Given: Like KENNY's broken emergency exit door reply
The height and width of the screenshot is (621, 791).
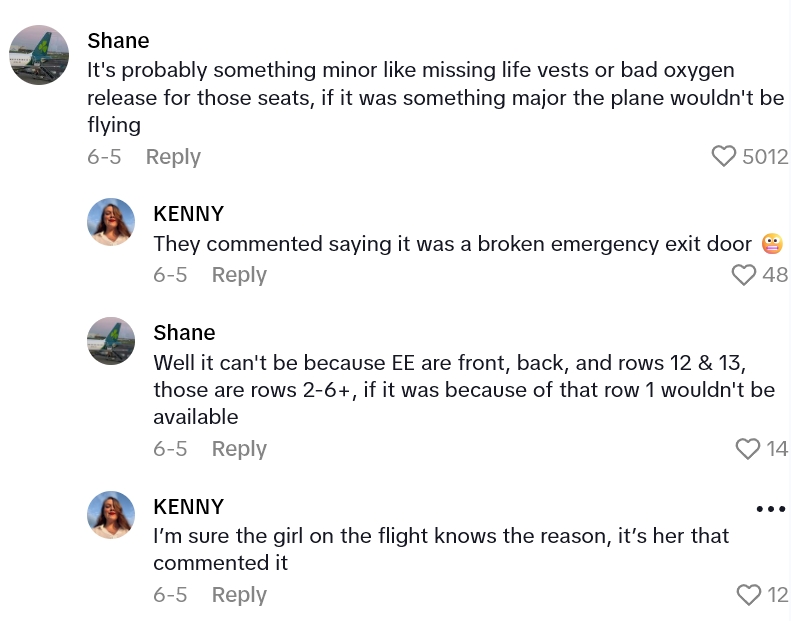Looking at the screenshot, I should tap(744, 274).
